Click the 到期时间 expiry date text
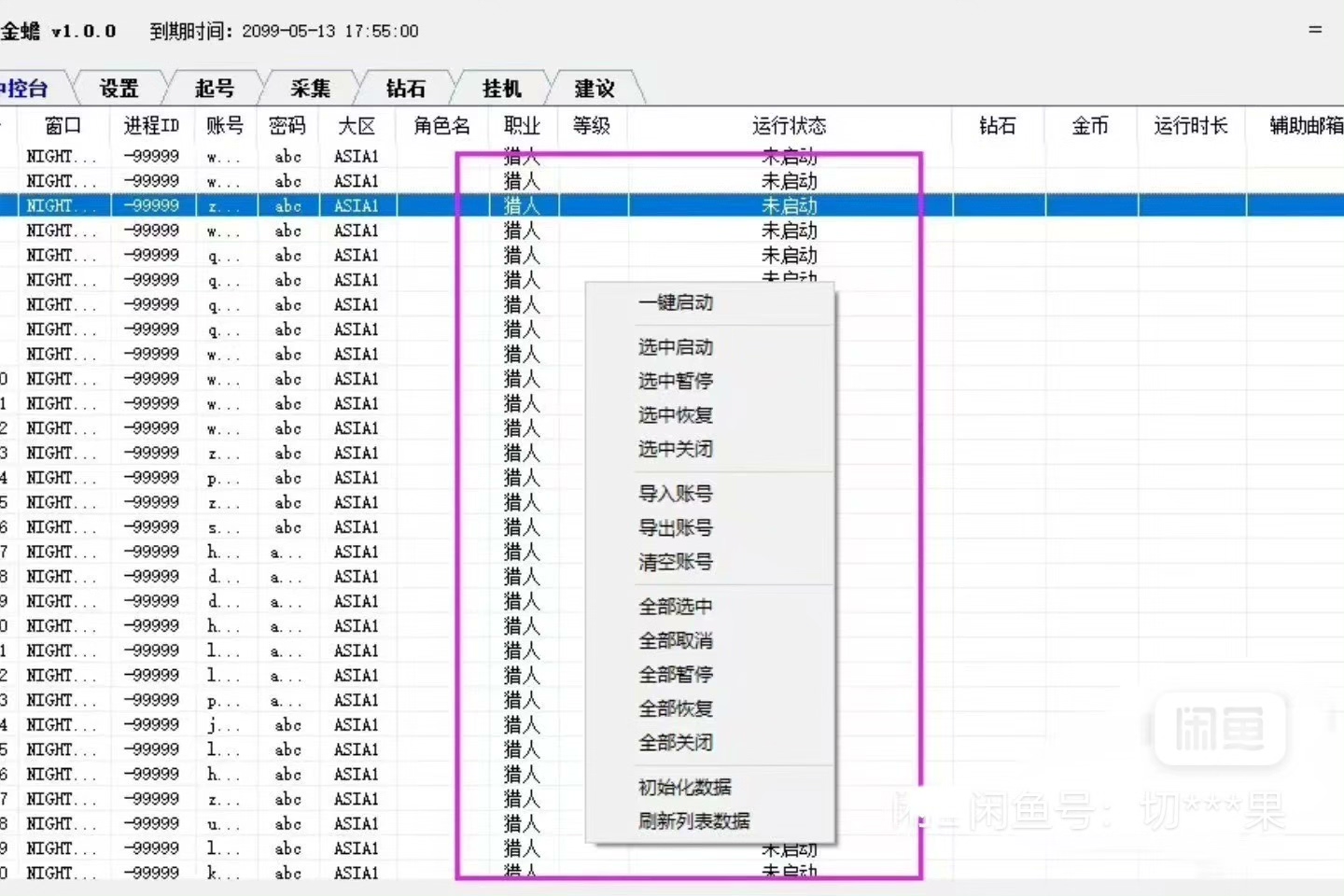 [284, 31]
